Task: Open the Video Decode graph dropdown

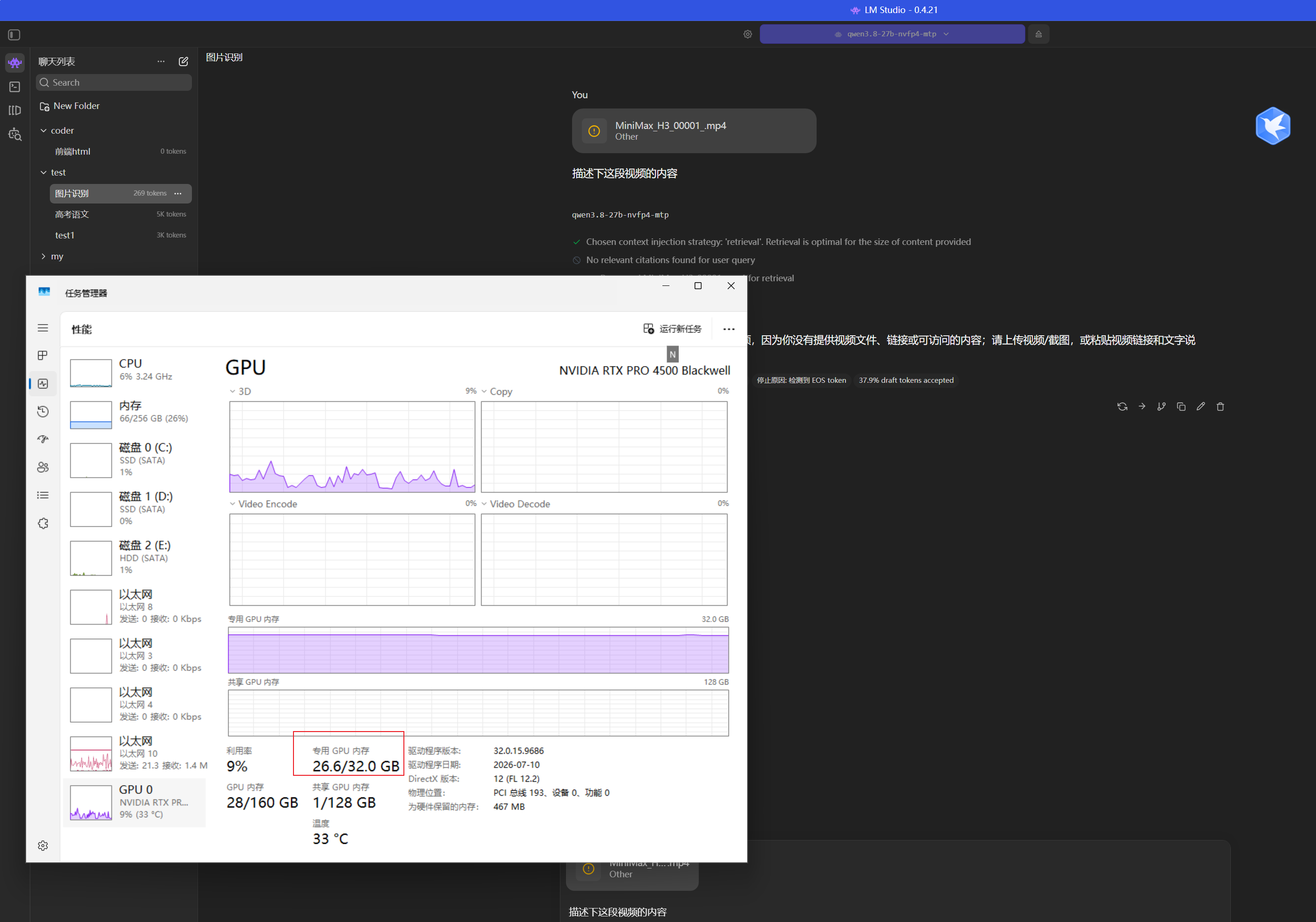Action: pos(515,504)
